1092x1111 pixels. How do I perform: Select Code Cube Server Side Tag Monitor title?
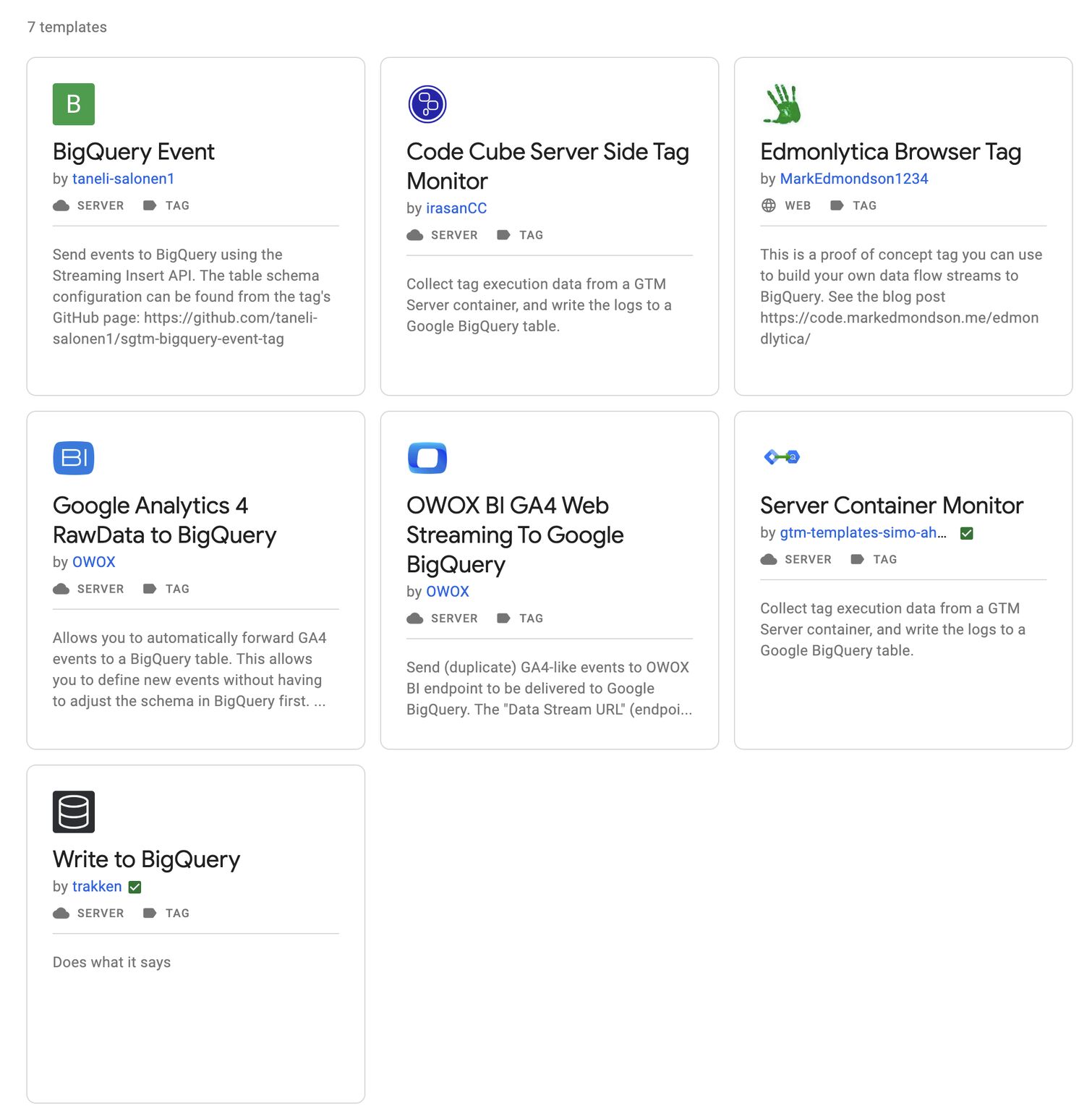coord(547,166)
